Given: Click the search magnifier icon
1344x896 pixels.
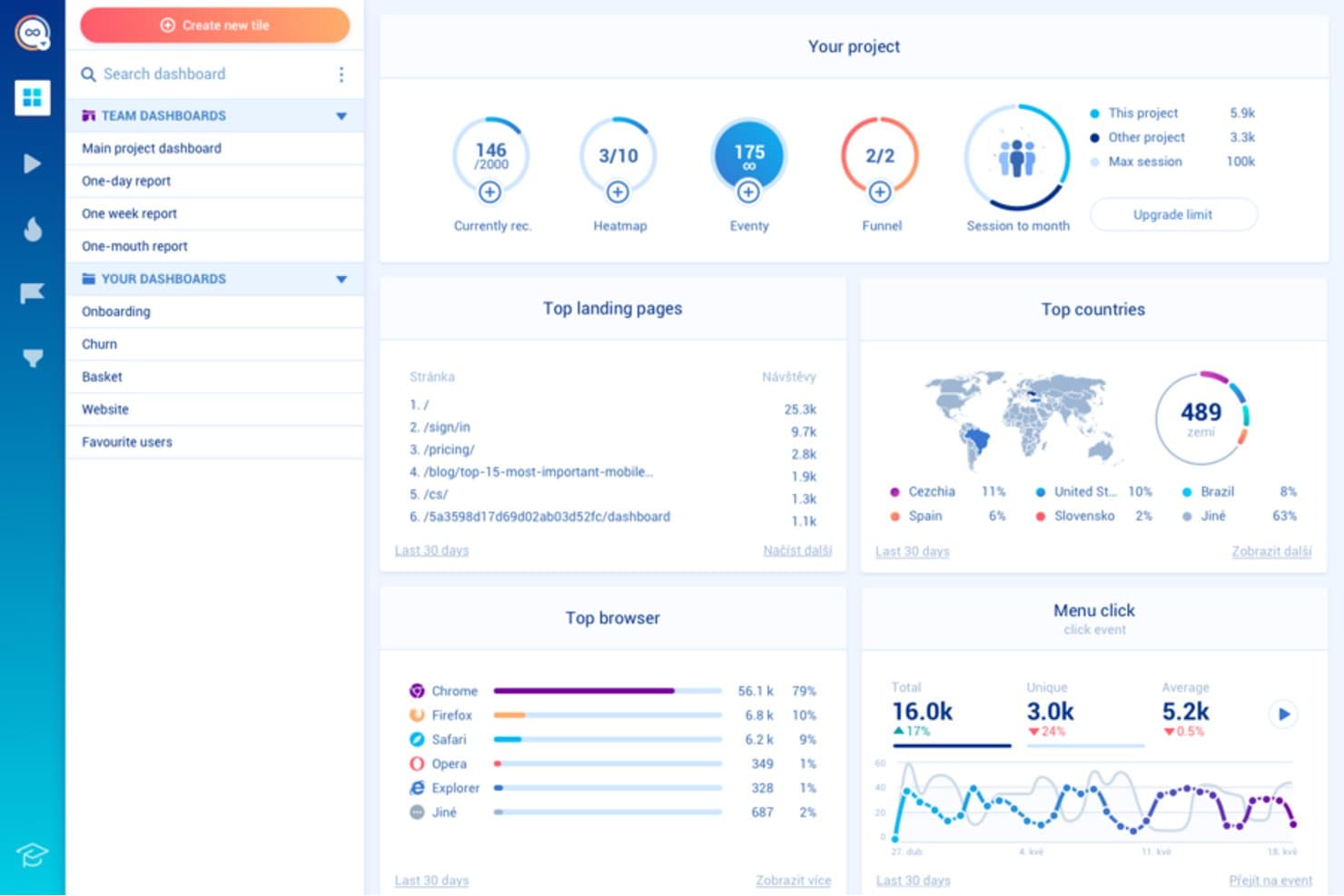Looking at the screenshot, I should pos(88,74).
